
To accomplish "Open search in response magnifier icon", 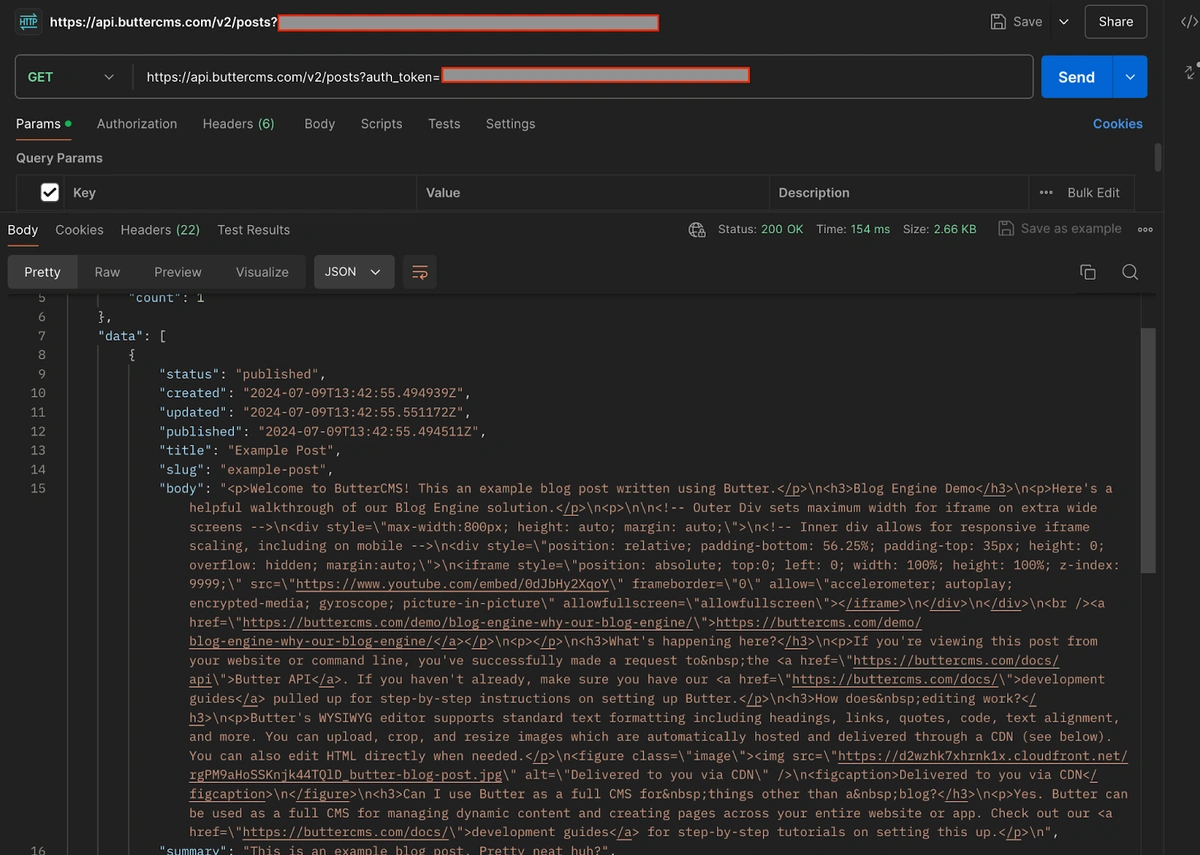I will point(1130,272).
